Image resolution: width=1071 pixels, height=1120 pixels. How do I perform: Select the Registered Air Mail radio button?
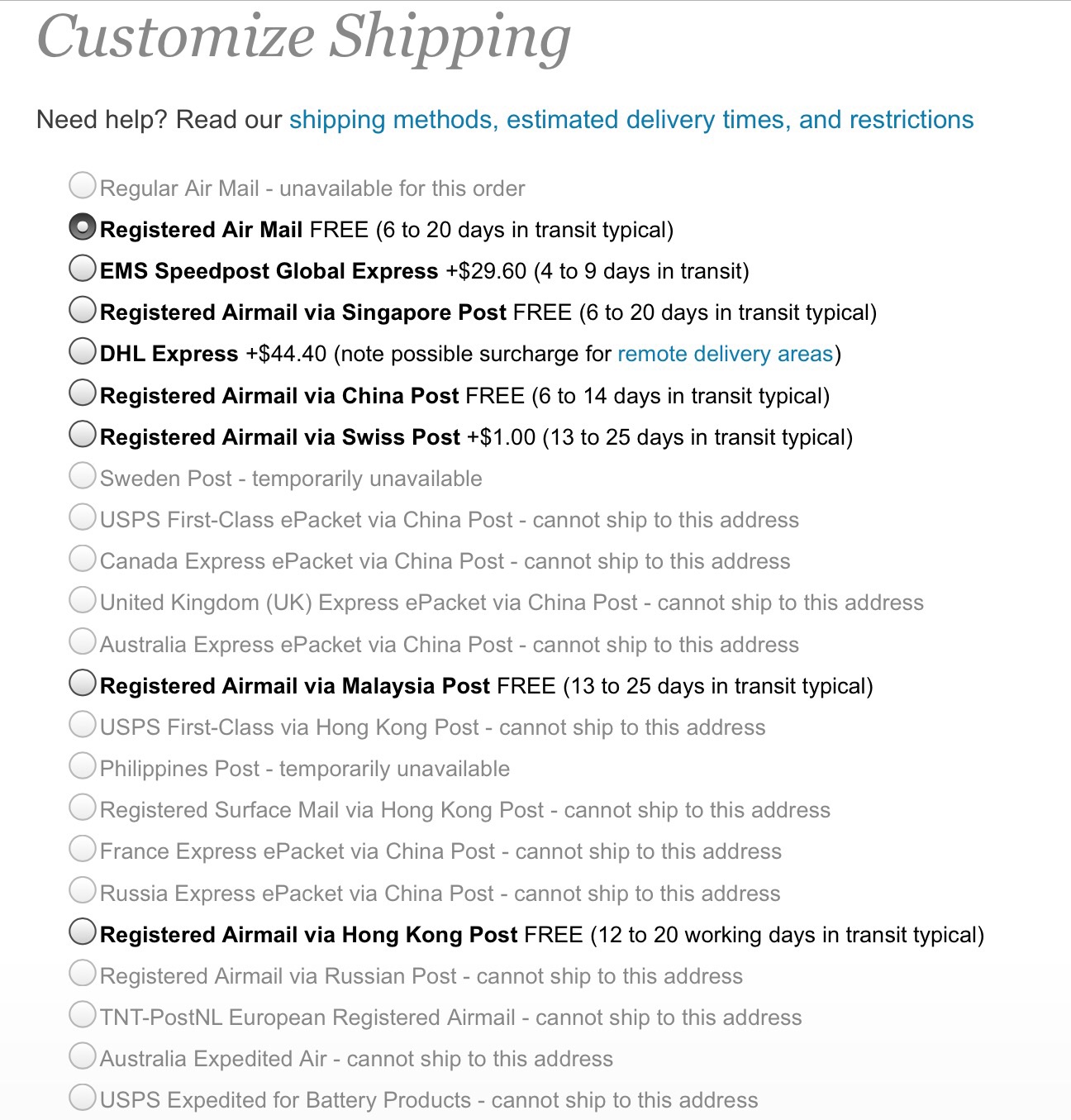(83, 226)
